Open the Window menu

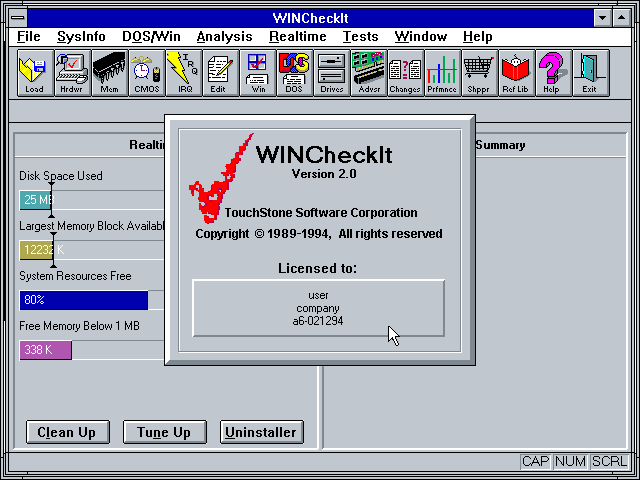click(421, 37)
